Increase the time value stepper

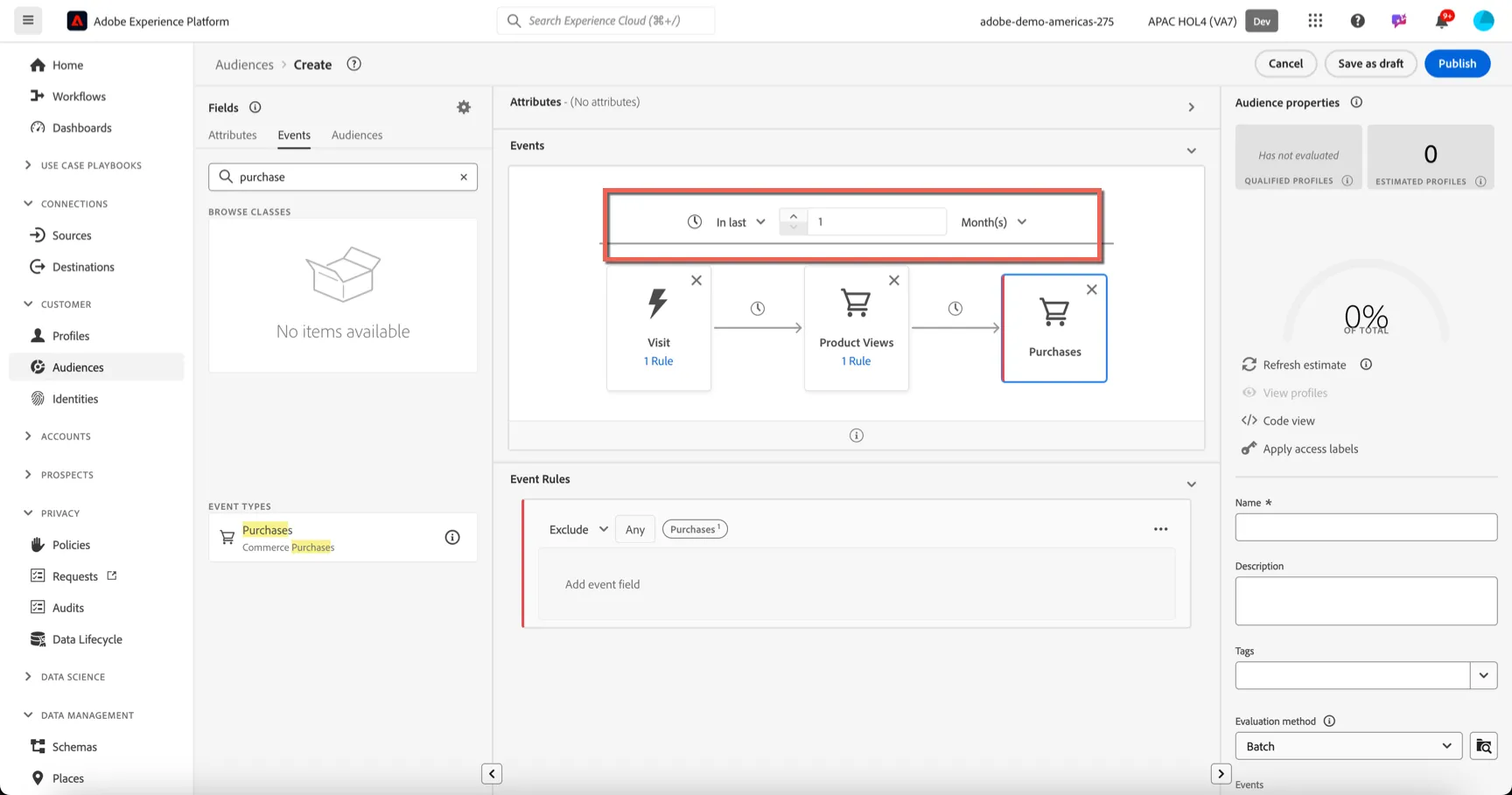click(794, 216)
